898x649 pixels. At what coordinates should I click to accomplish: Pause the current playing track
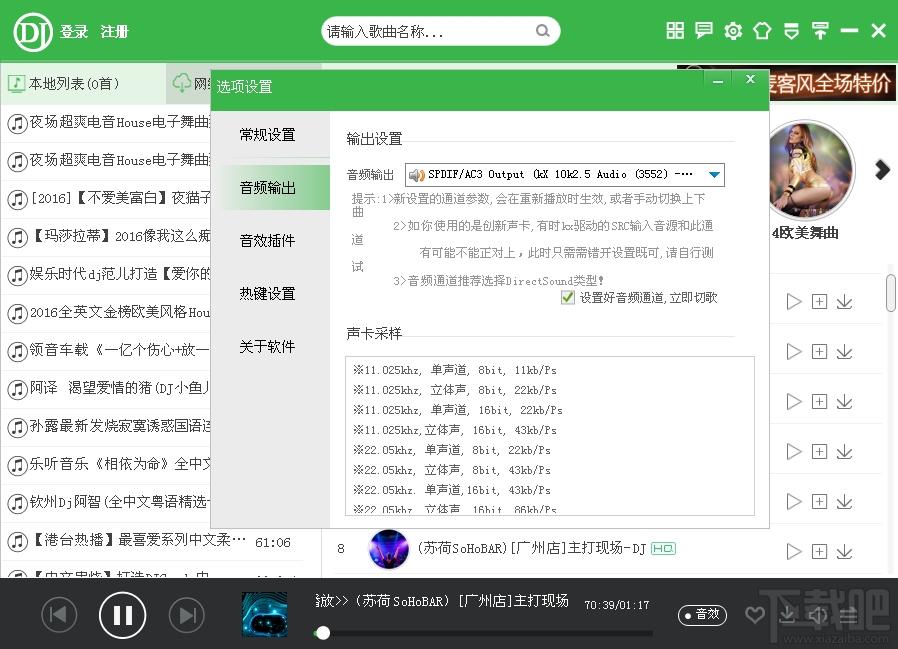coord(122,614)
